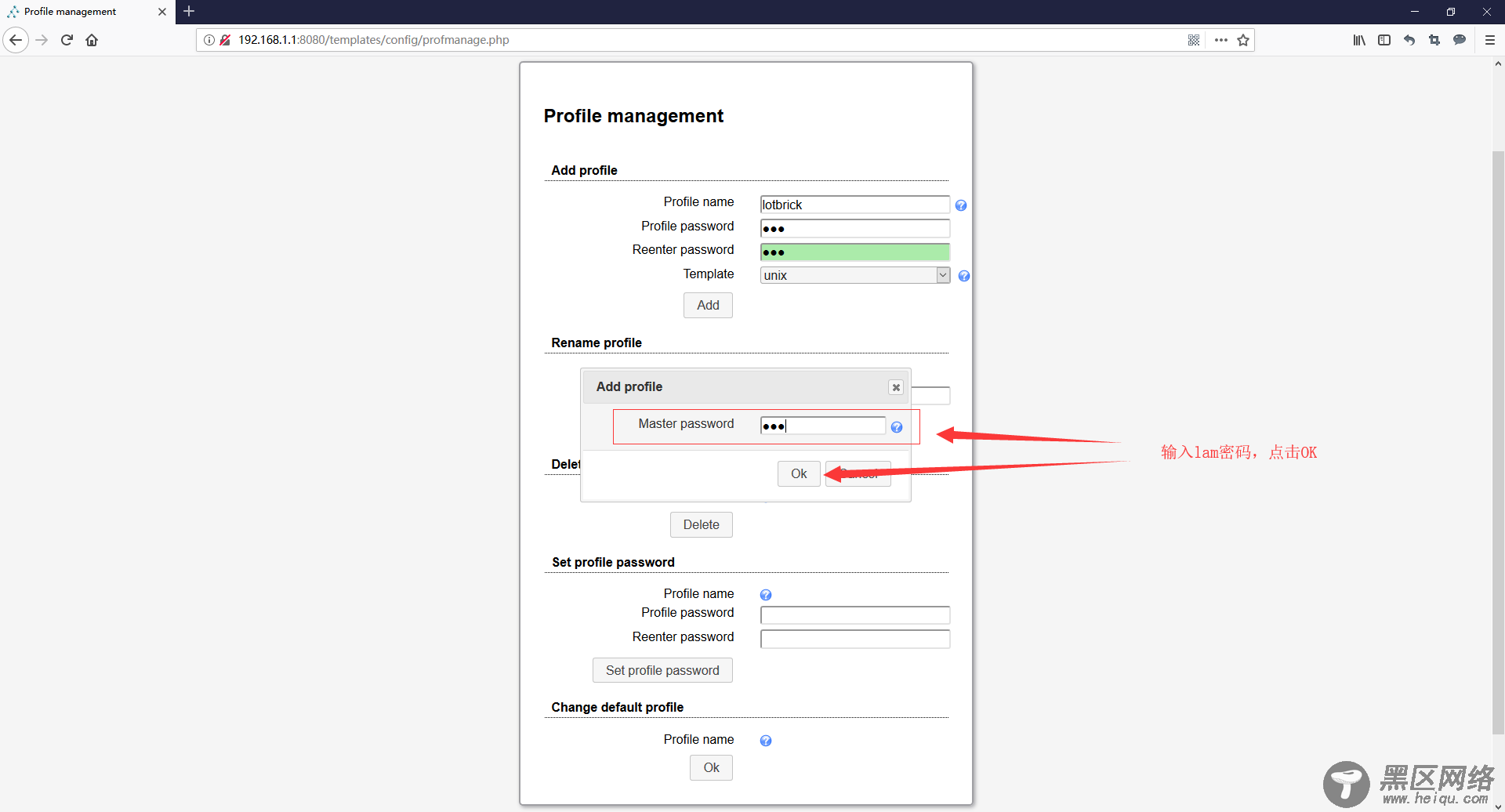This screenshot has height=812, width=1505.
Task: Click the Set profile password section heading
Action: point(613,562)
